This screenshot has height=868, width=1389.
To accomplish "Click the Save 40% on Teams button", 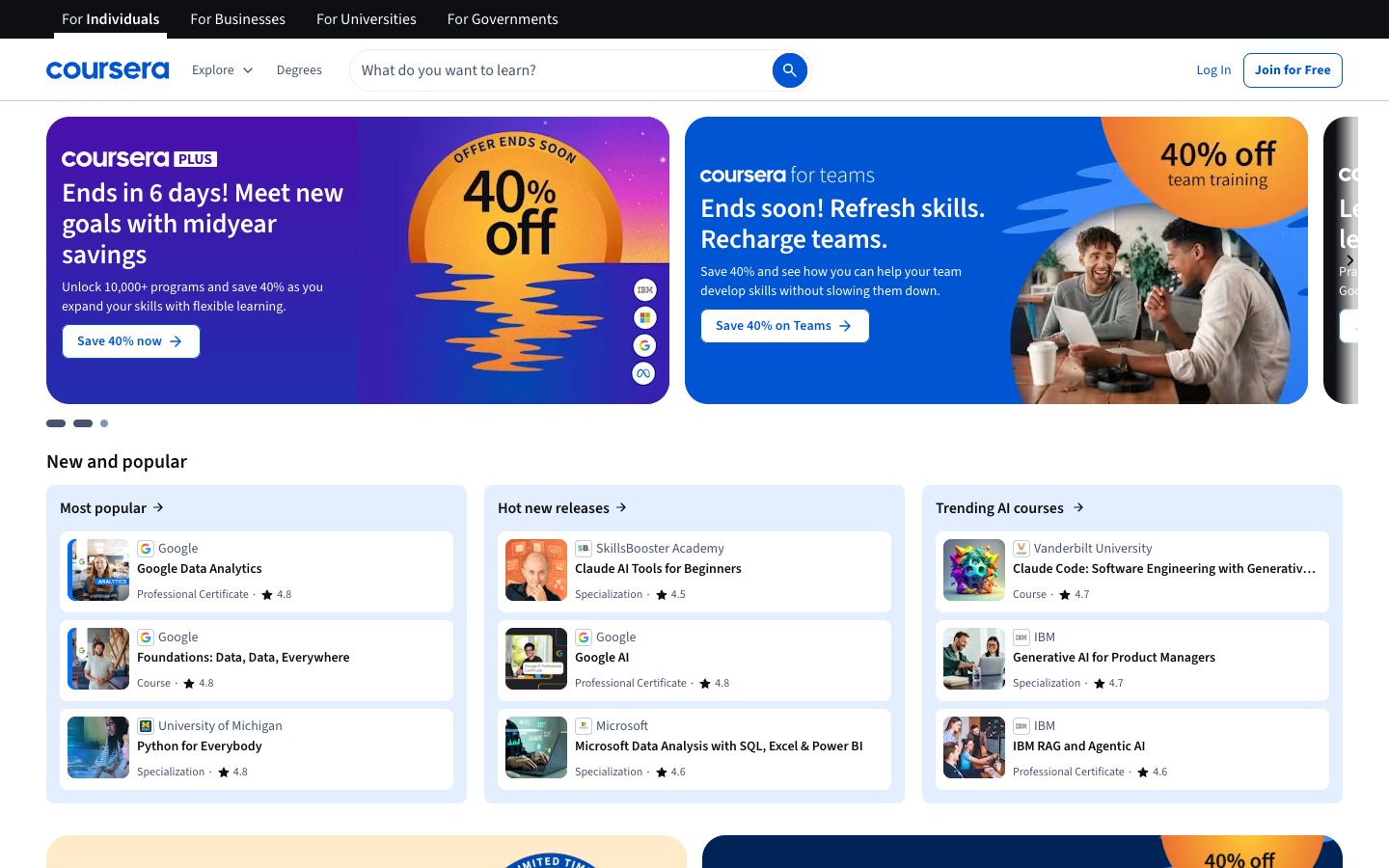I will 784,326.
